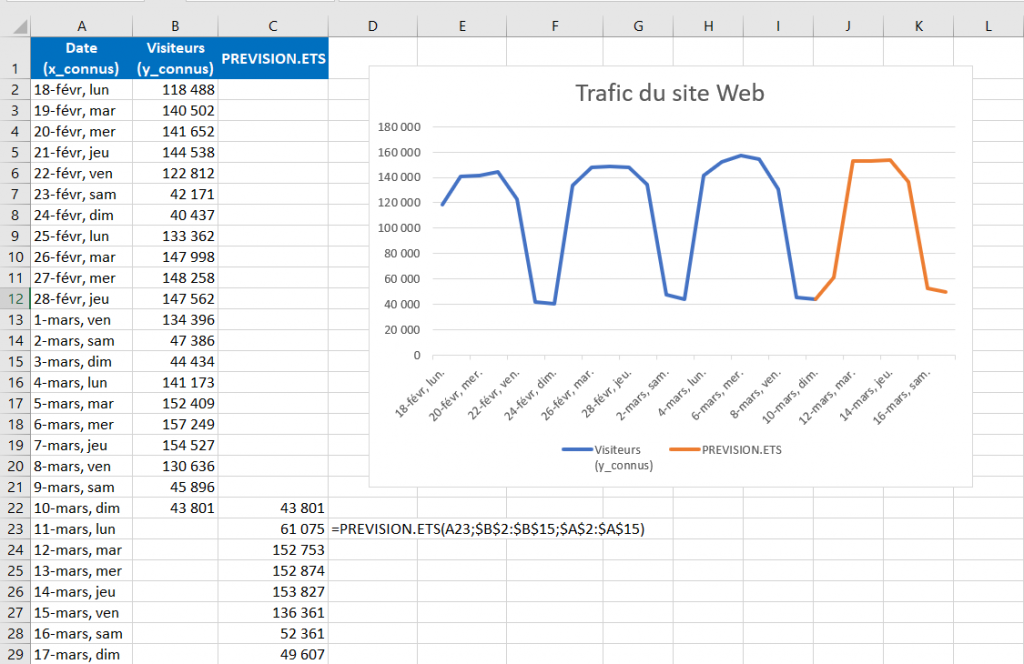This screenshot has width=1024, height=664.
Task: Select the column C header
Action: click(x=272, y=25)
